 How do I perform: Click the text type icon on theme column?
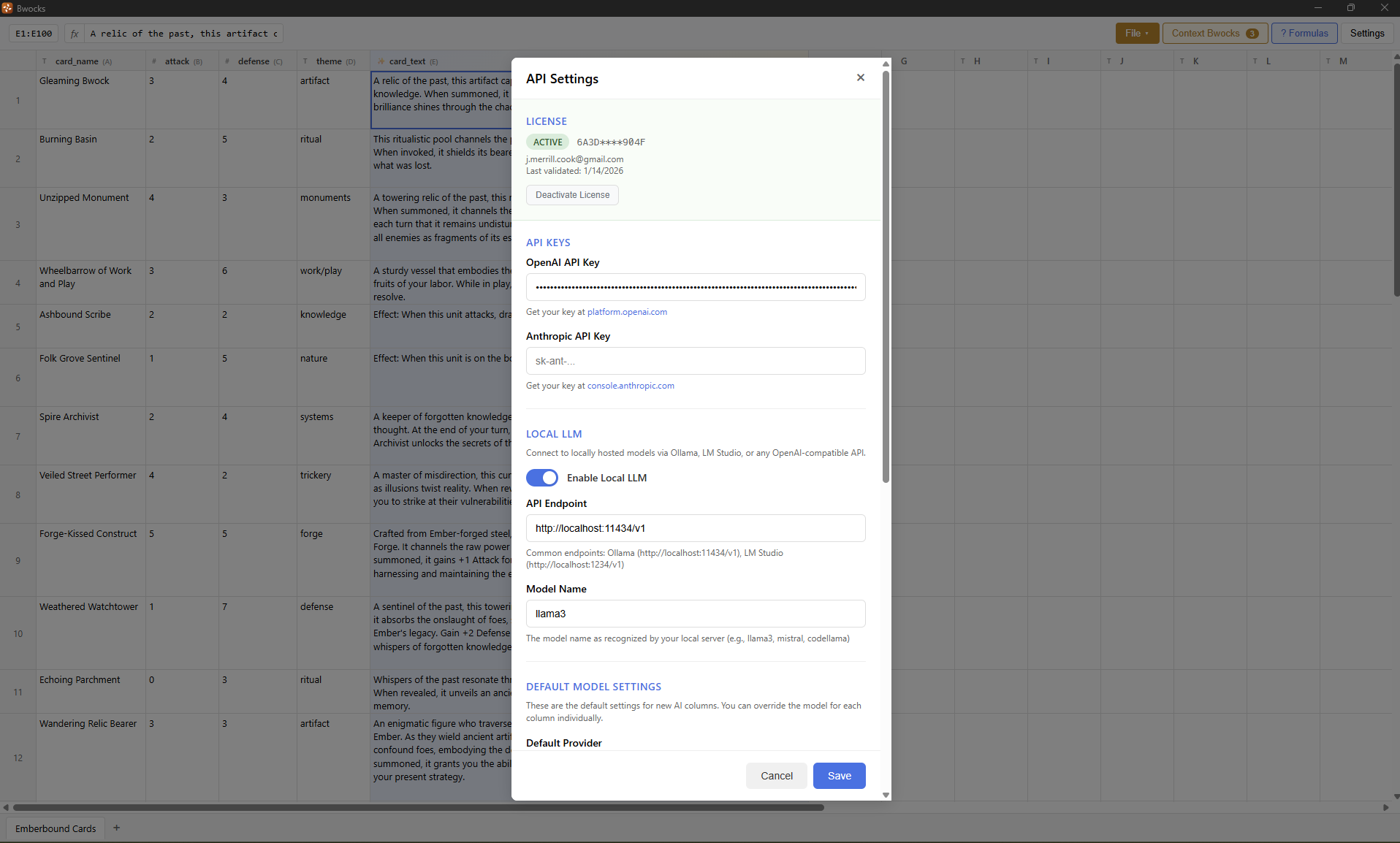(305, 61)
